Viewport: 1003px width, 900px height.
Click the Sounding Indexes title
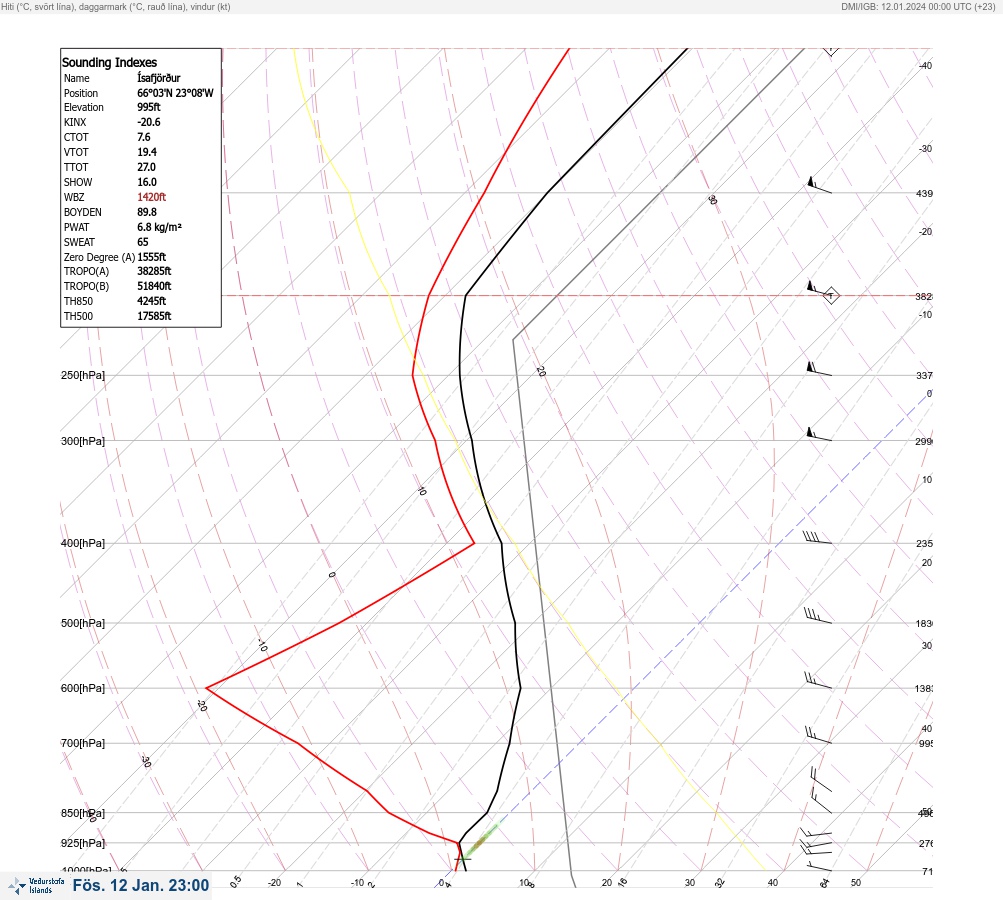(109, 63)
